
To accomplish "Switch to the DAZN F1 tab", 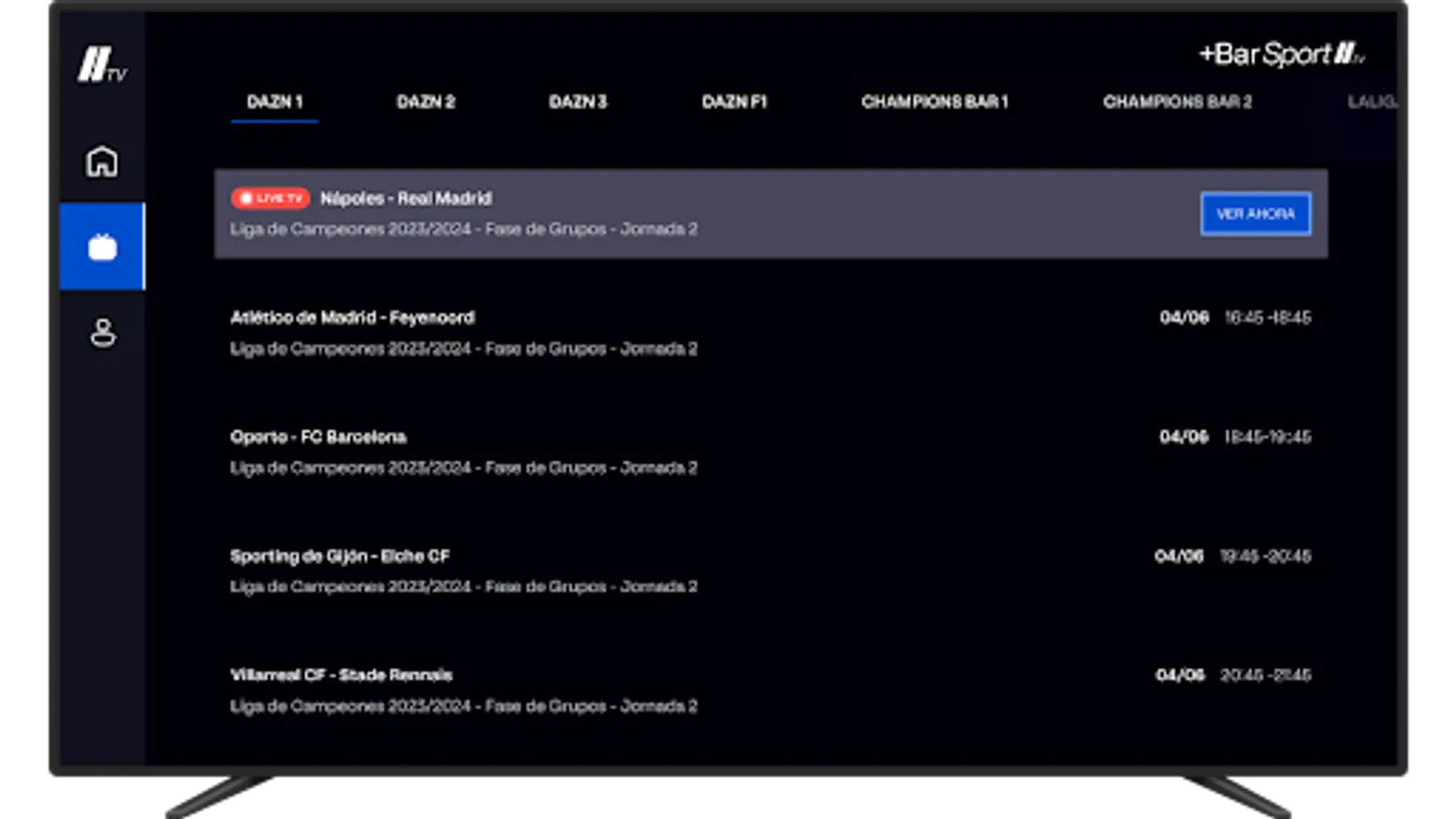I will coord(734,102).
